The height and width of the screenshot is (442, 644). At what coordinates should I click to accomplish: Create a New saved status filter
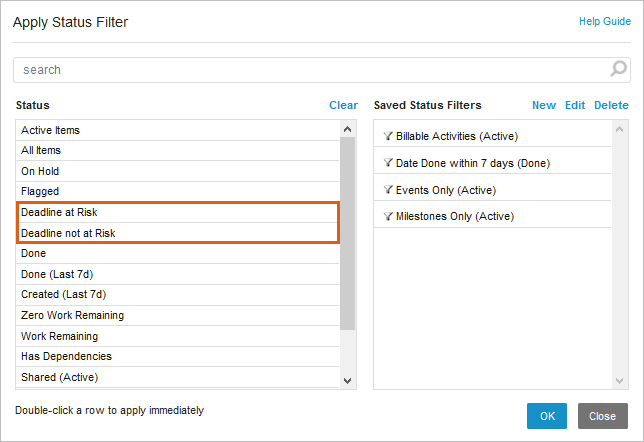pos(544,105)
